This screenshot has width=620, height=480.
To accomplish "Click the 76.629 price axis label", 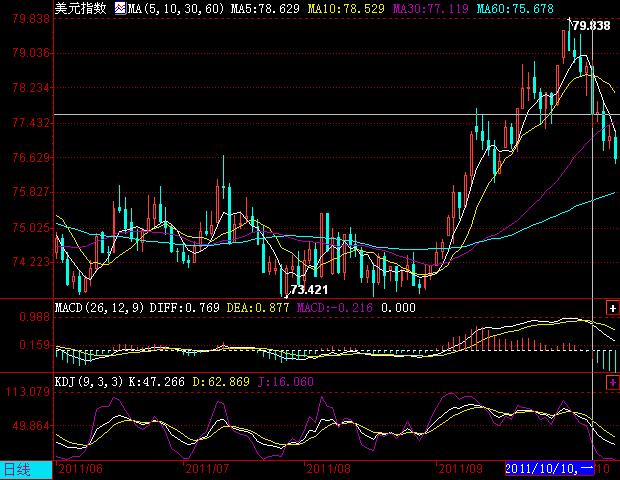I will point(31,157).
